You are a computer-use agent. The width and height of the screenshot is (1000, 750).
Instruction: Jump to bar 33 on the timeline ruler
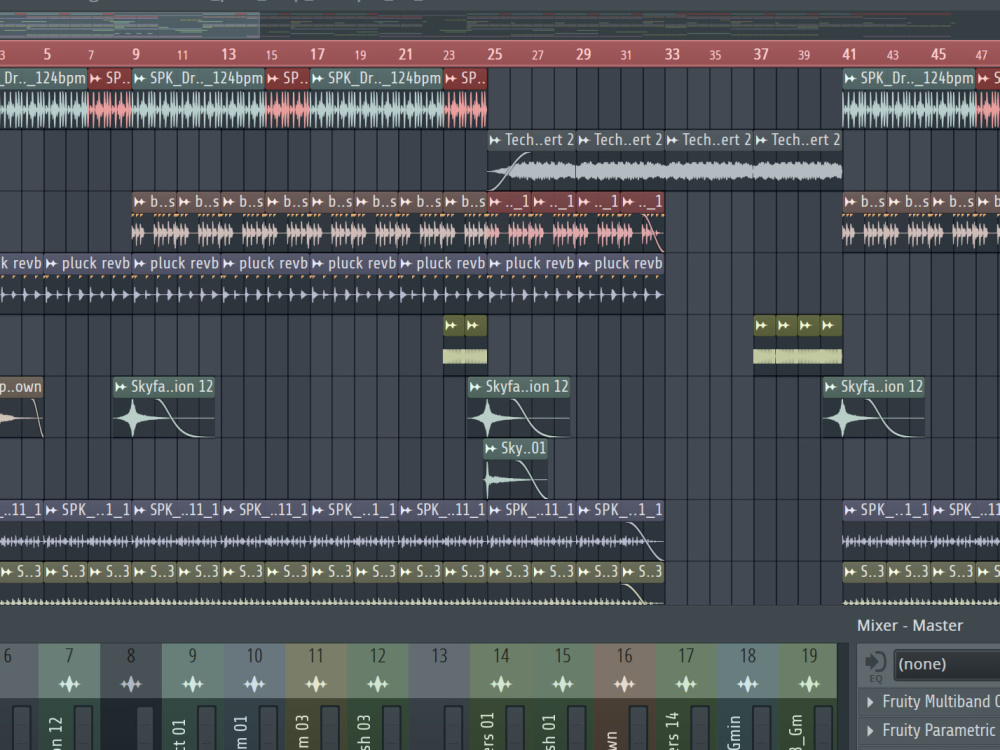click(x=672, y=55)
